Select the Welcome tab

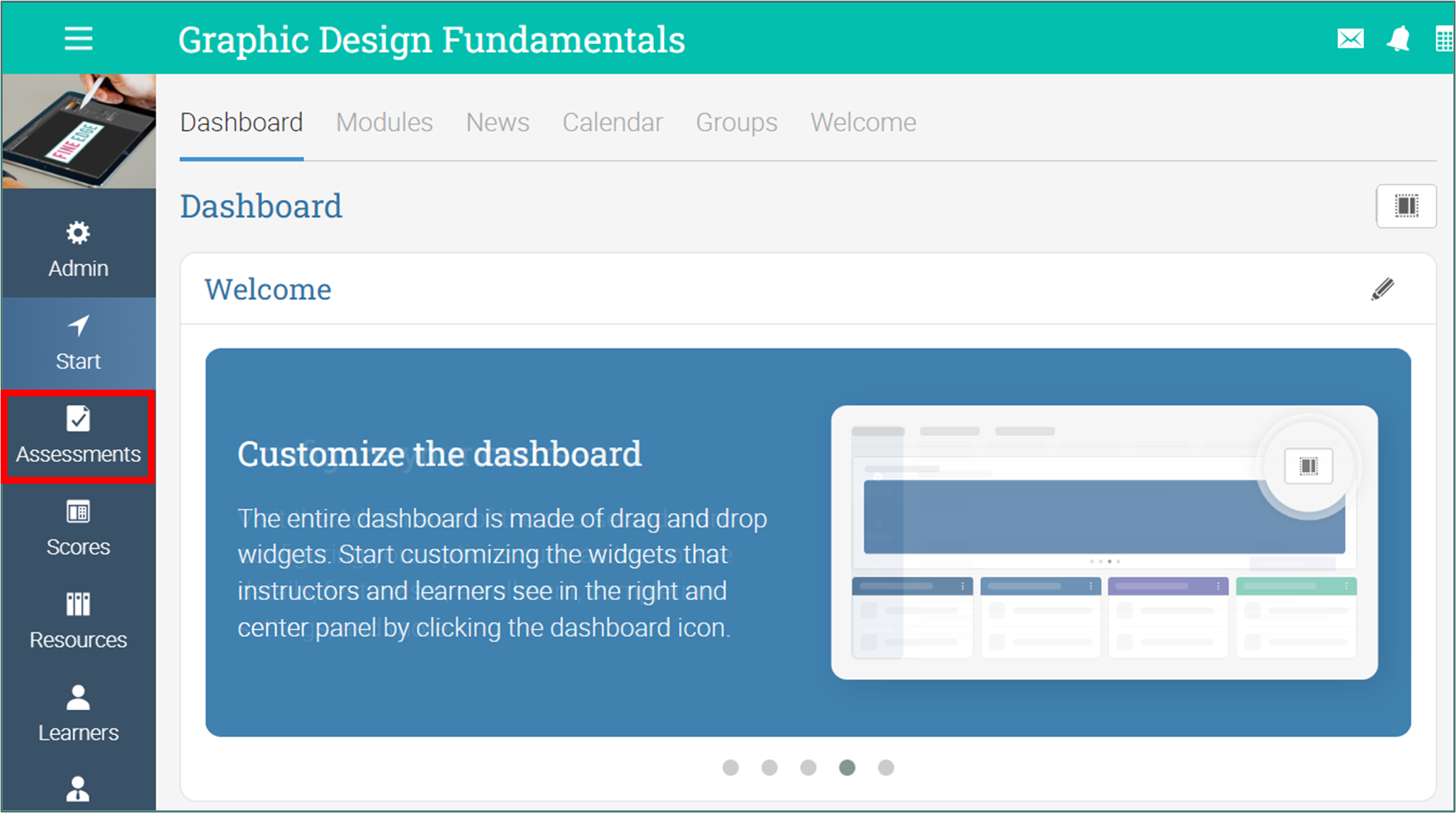click(x=864, y=122)
